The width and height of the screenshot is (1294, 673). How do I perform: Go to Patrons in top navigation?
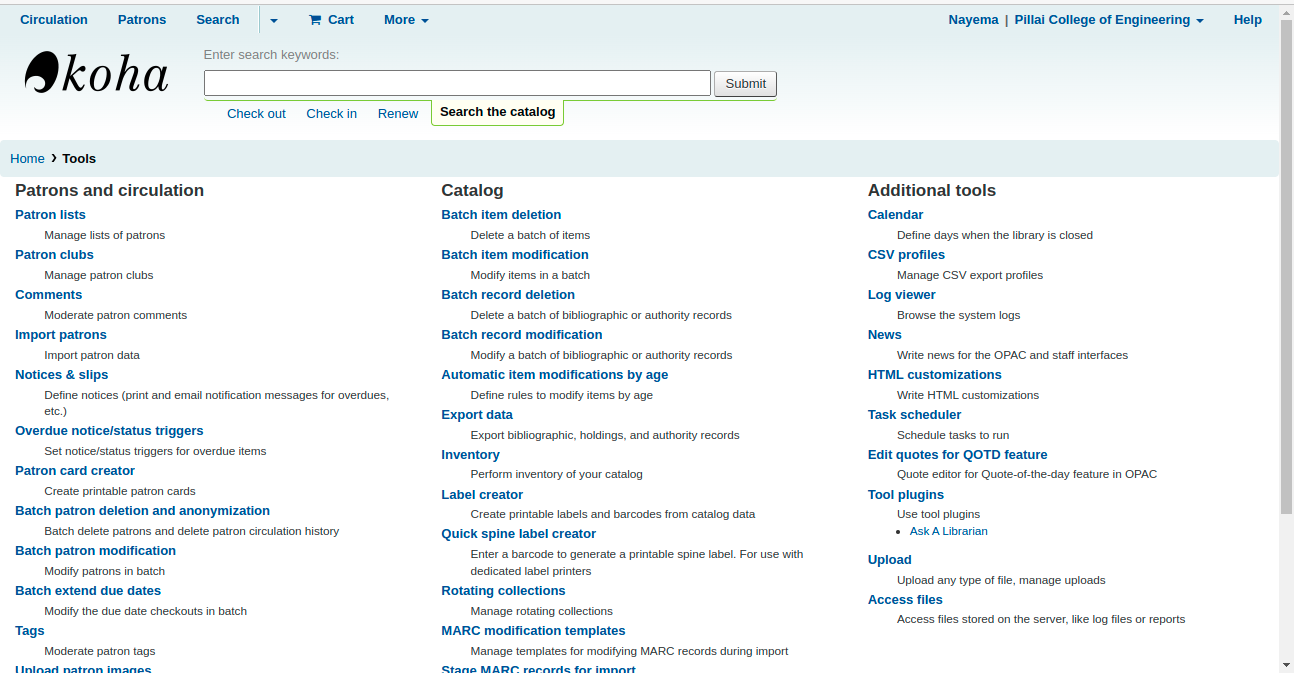142,20
